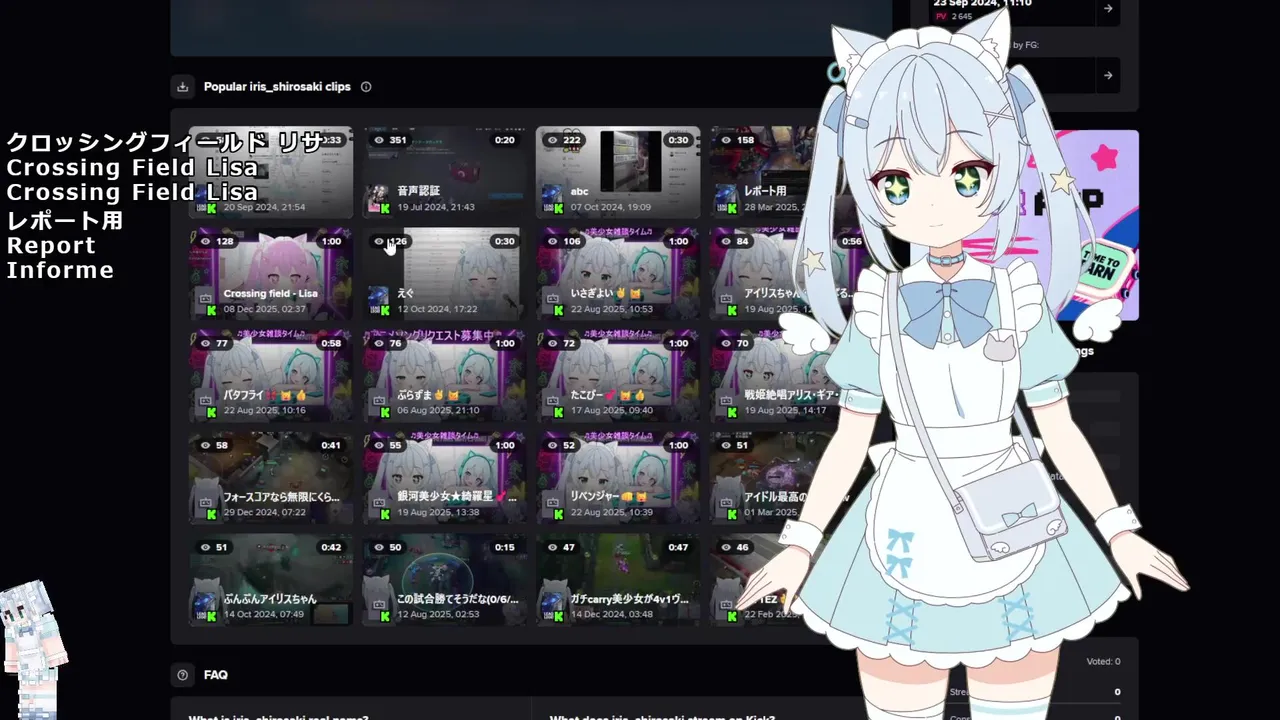Click the Kick K icon on えぐ clip
Viewport: 1280px width, 720px height.
point(385,310)
